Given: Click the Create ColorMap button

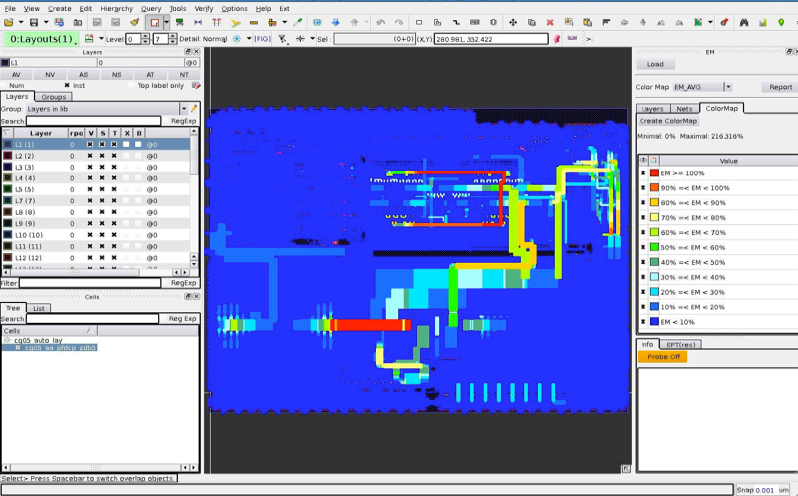Looking at the screenshot, I should pos(669,121).
